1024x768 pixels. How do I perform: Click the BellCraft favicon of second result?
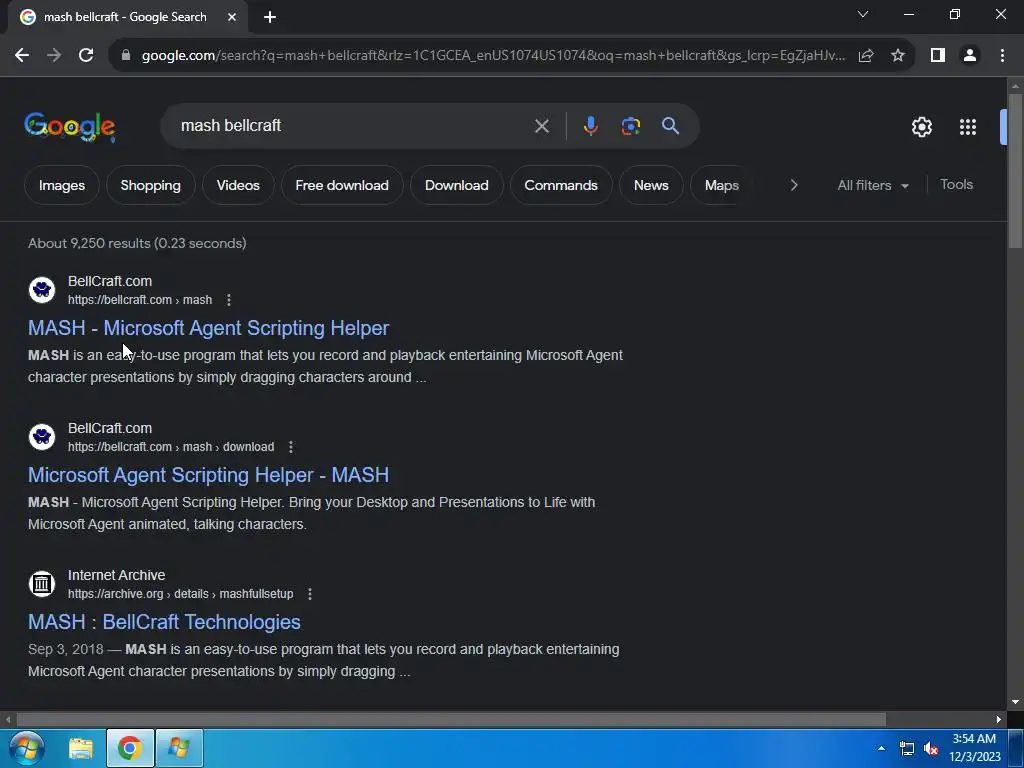coord(42,437)
